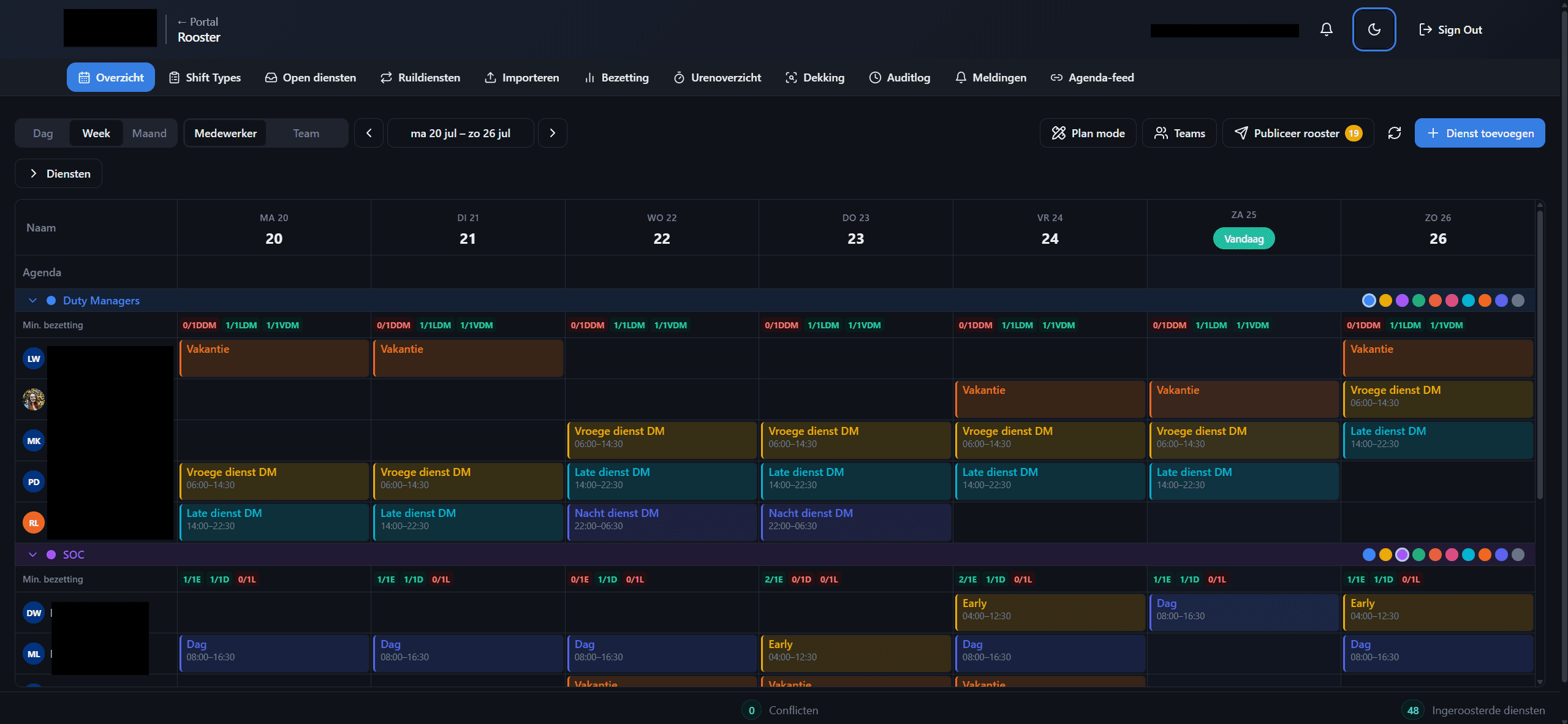Click Dienst toevoegen
1568x724 pixels.
coord(1480,133)
